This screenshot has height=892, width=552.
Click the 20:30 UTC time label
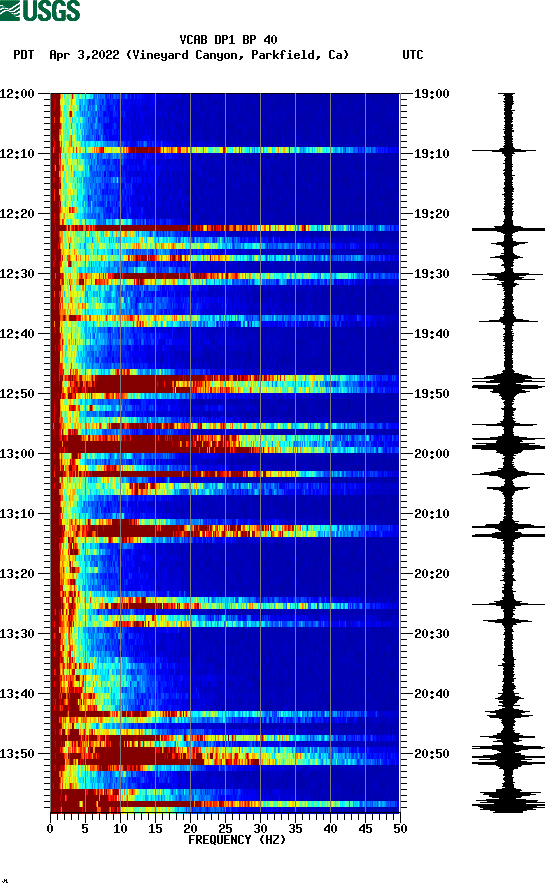click(x=431, y=634)
